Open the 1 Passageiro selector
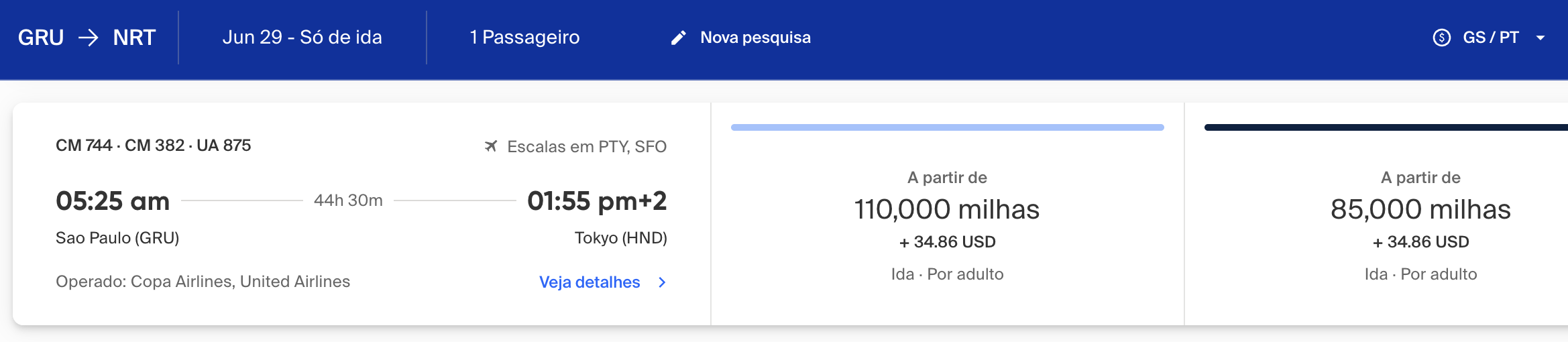This screenshot has width=1568, height=342. pos(524,38)
